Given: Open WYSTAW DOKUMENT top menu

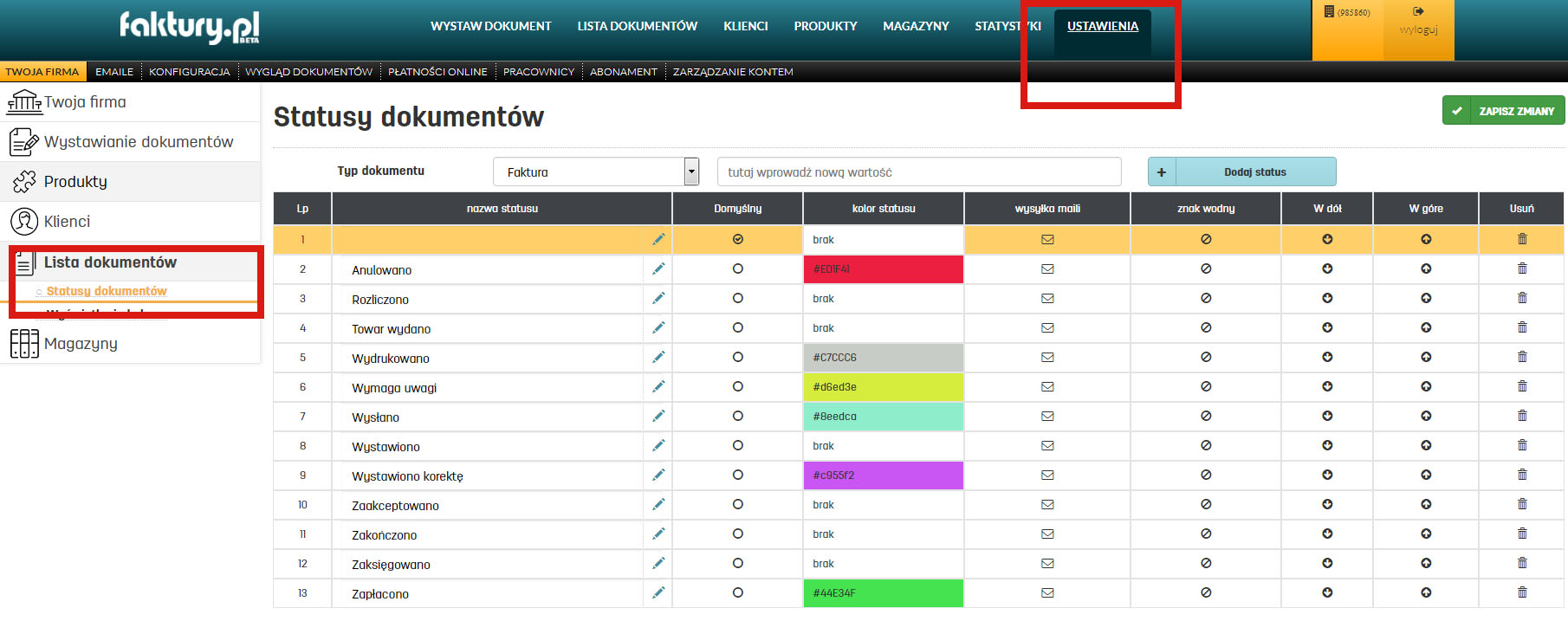Looking at the screenshot, I should [491, 26].
